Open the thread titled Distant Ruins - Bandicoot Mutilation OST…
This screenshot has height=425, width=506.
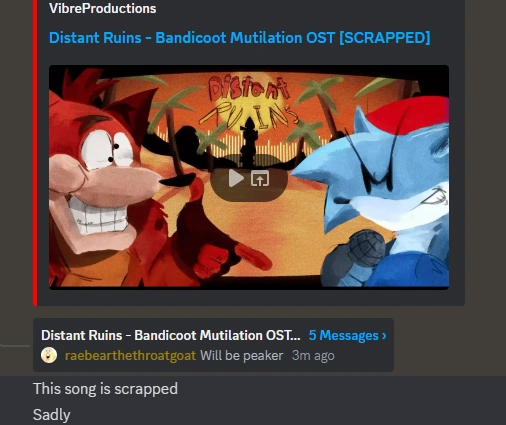[171, 335]
